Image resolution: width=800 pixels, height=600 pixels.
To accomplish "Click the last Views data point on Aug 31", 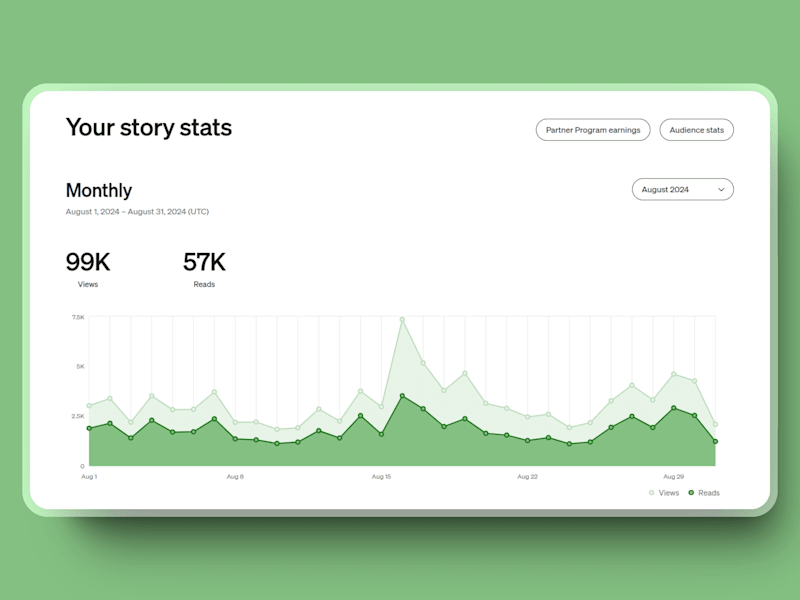I will pos(715,424).
